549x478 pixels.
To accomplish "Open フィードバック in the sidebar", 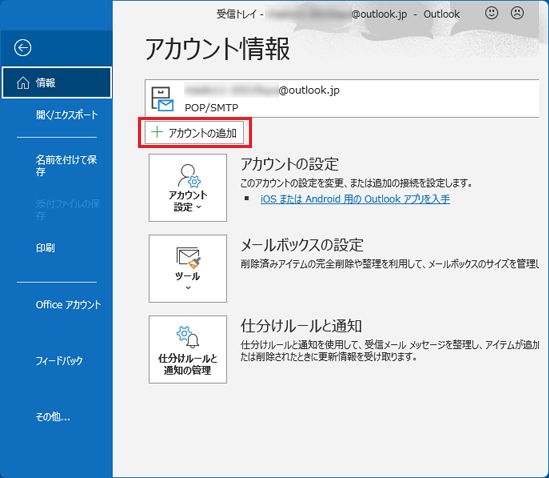I will point(59,361).
